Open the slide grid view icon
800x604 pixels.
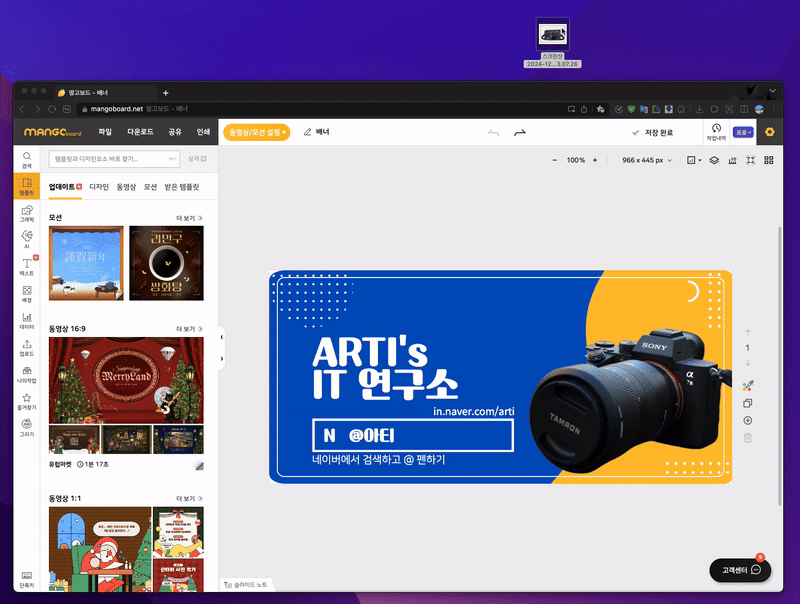769,160
